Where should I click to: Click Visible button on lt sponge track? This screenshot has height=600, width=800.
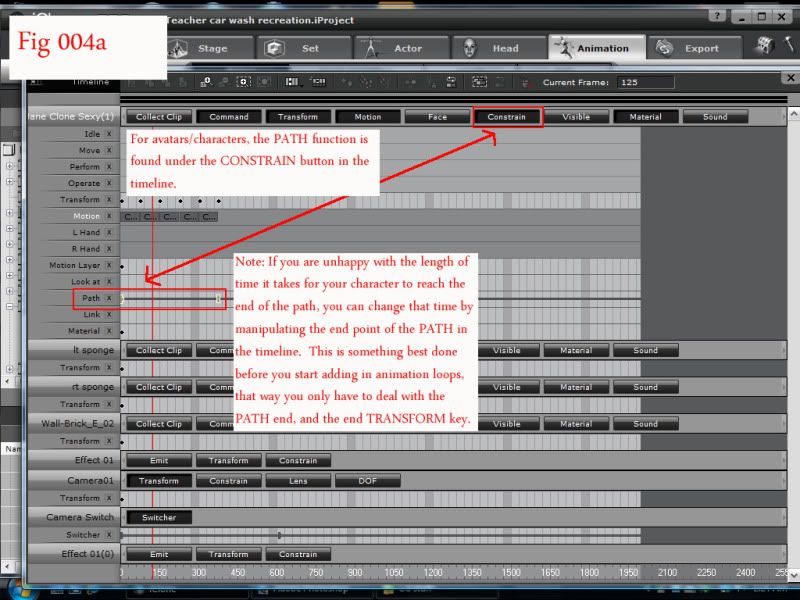507,351
